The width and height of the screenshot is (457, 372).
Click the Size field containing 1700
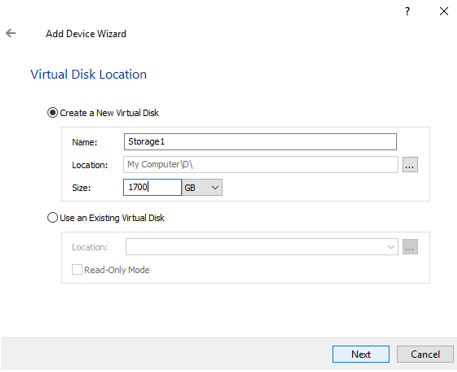pyautogui.click(x=152, y=187)
